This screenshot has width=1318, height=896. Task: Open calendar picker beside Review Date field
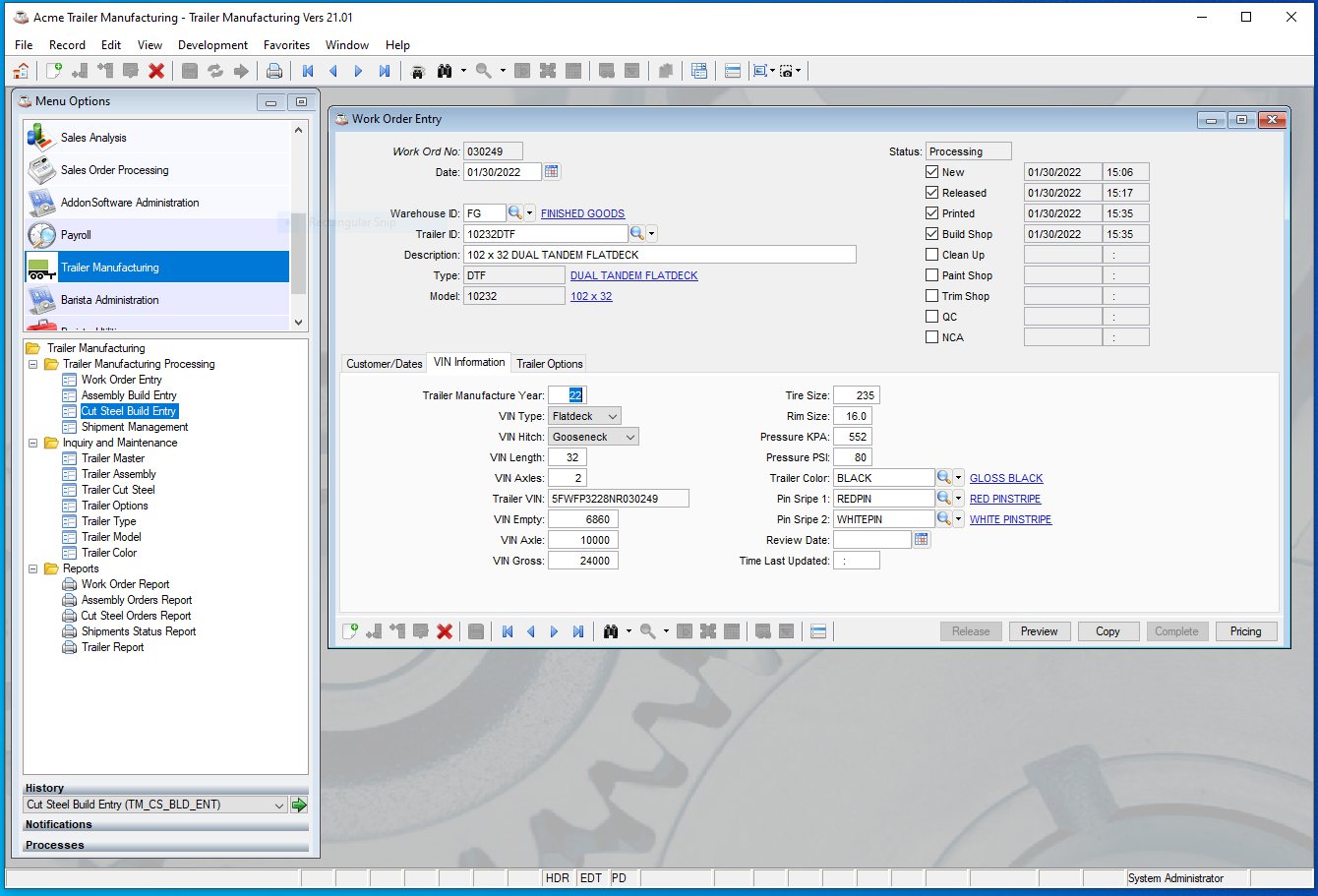pyautogui.click(x=922, y=540)
